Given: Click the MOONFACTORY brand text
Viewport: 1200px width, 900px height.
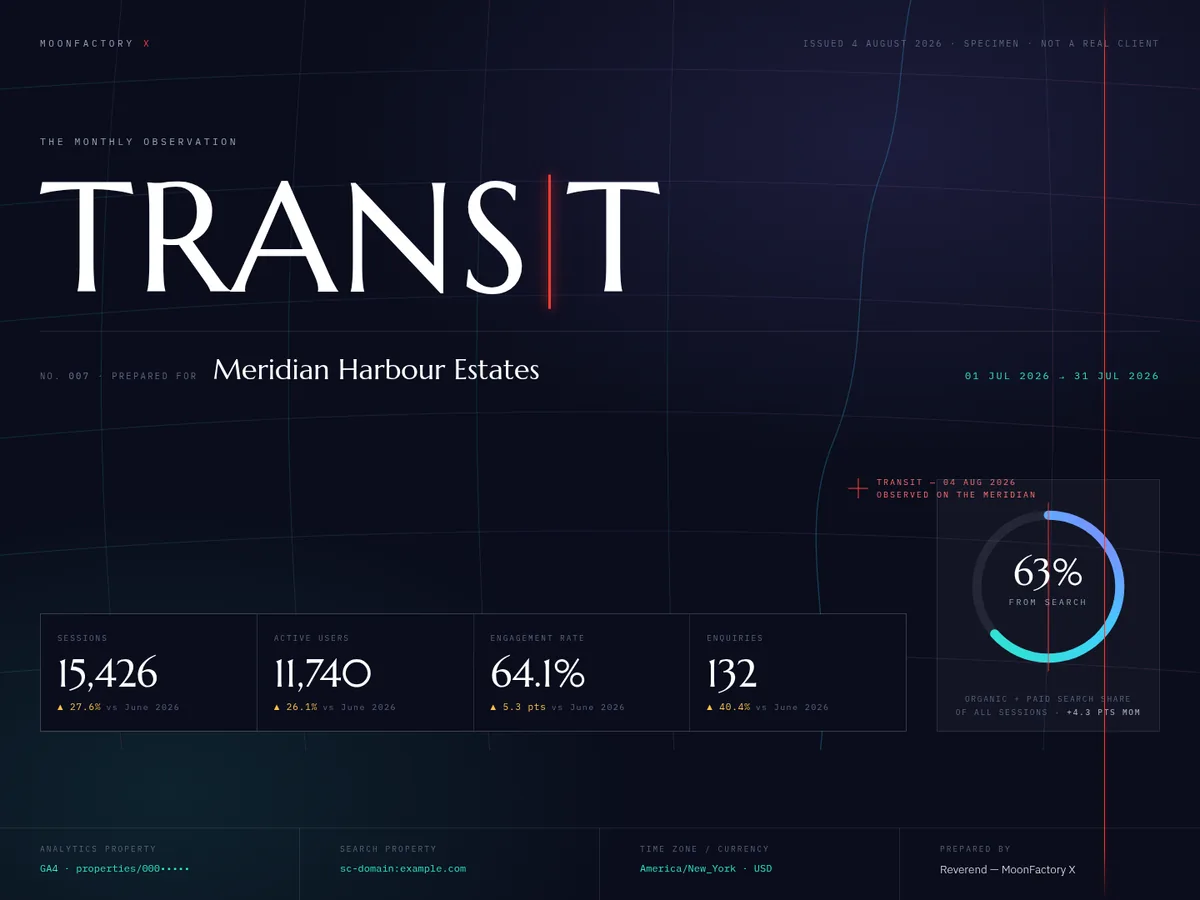Looking at the screenshot, I should point(87,43).
